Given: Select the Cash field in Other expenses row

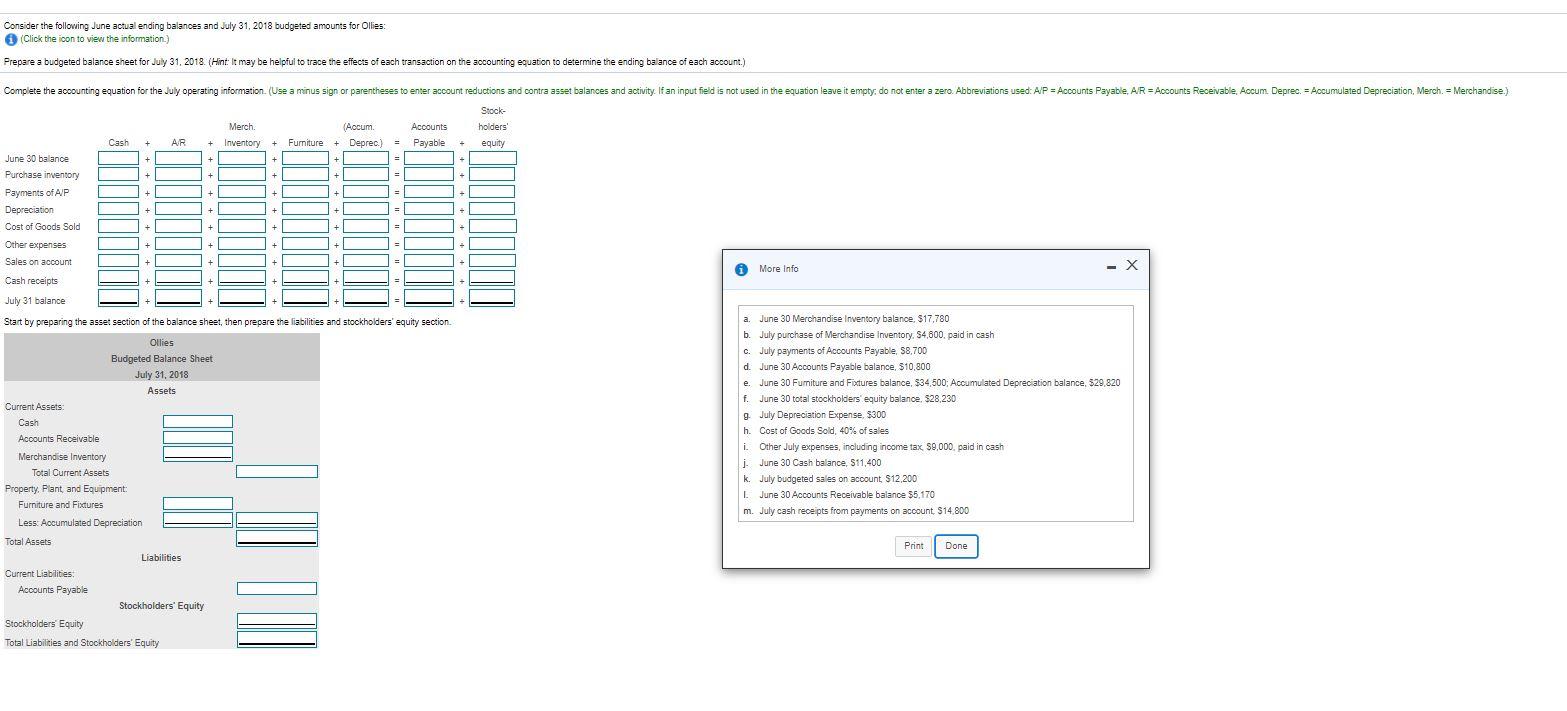Looking at the screenshot, I should [118, 243].
